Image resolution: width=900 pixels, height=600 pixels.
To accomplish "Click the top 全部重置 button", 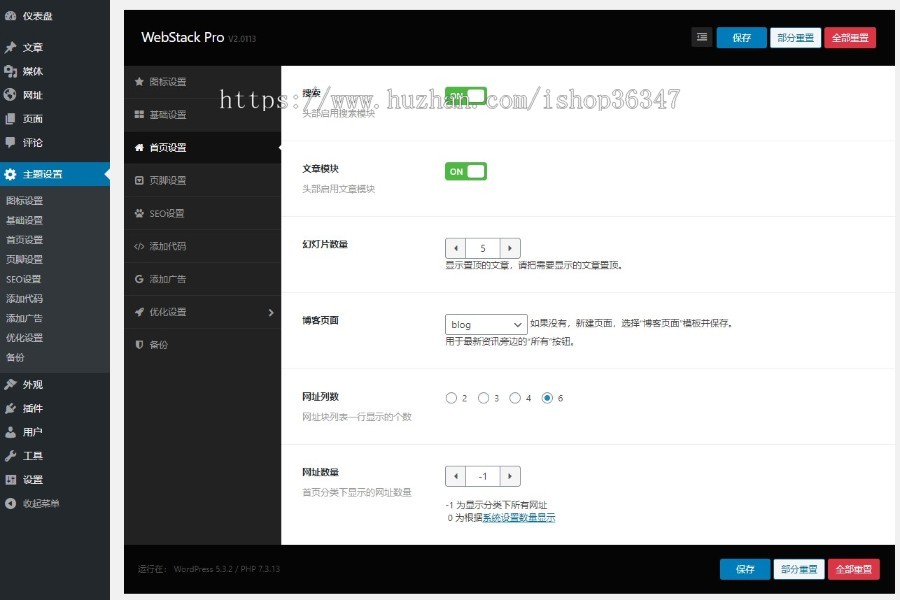I will tap(849, 37).
